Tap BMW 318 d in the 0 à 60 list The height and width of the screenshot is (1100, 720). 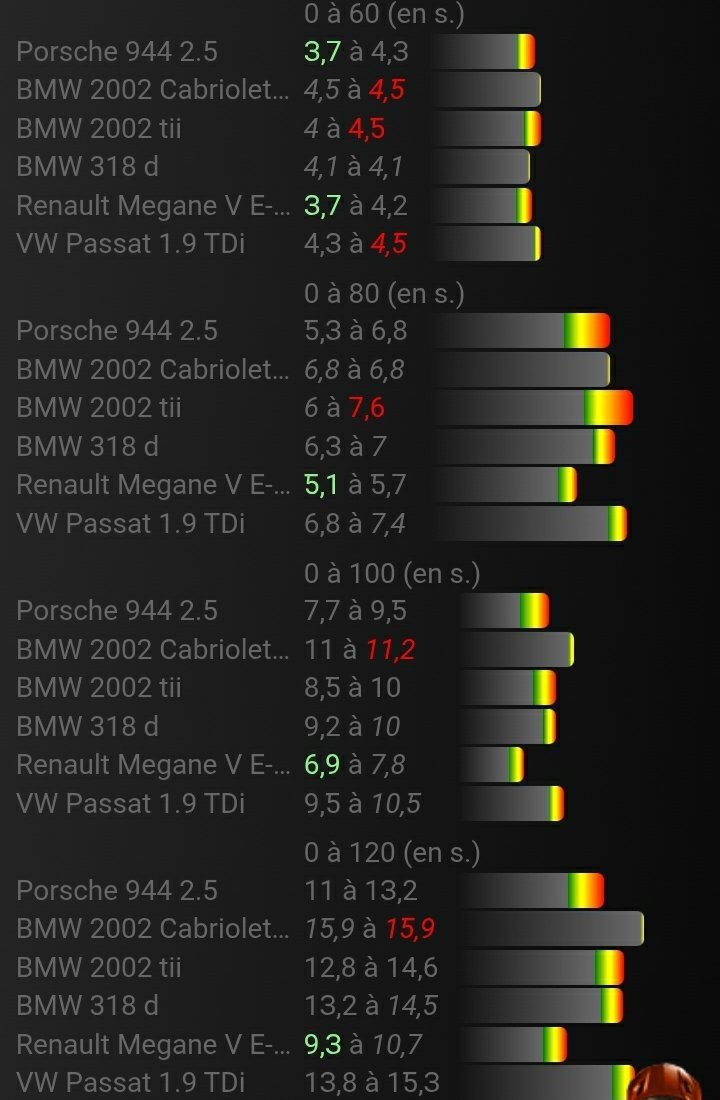pyautogui.click(x=87, y=166)
